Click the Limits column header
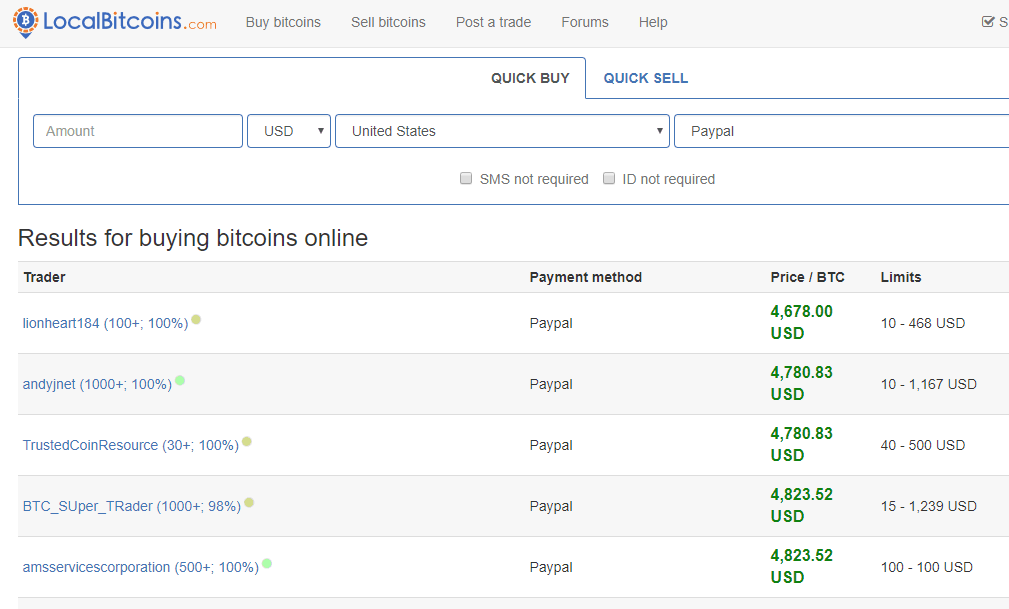The height and width of the screenshot is (609, 1009). [901, 277]
